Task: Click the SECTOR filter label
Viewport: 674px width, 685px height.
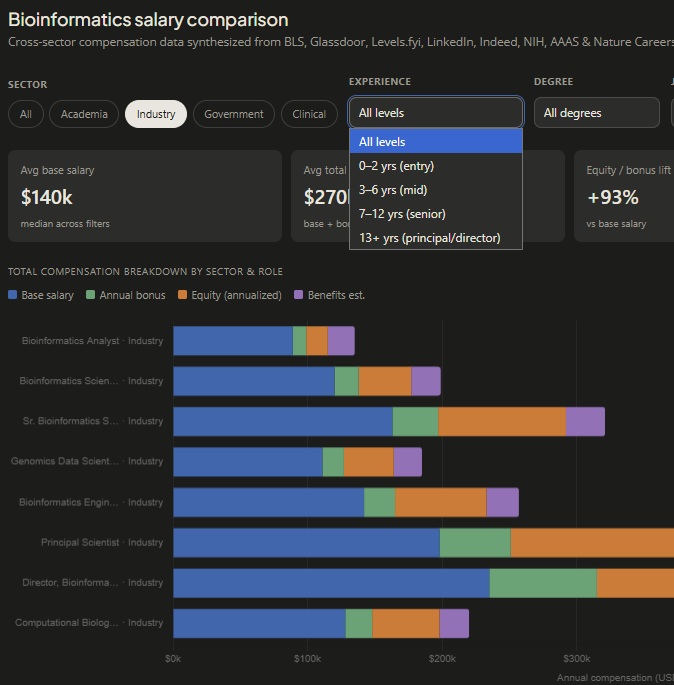Action: point(28,84)
